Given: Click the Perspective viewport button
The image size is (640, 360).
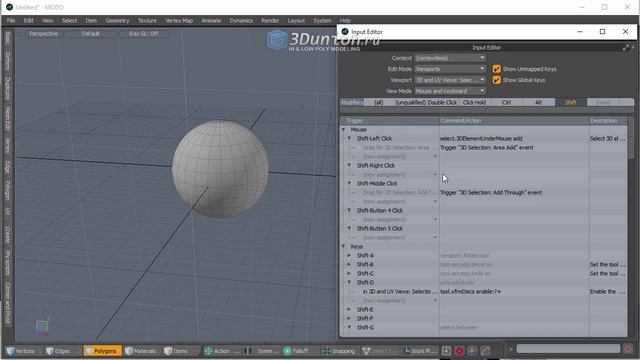Looking at the screenshot, I should click(43, 34).
